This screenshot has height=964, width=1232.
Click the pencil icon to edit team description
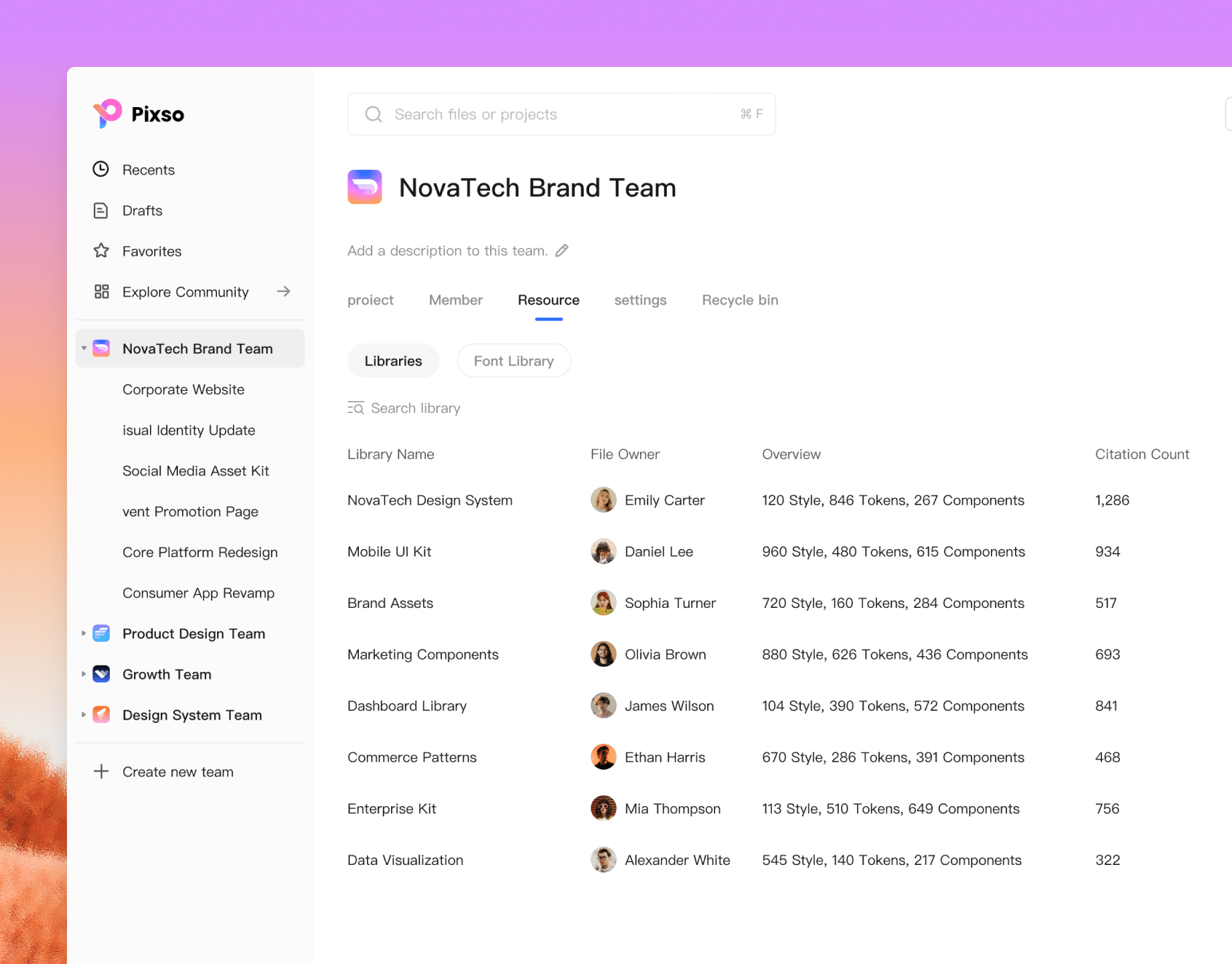(562, 250)
